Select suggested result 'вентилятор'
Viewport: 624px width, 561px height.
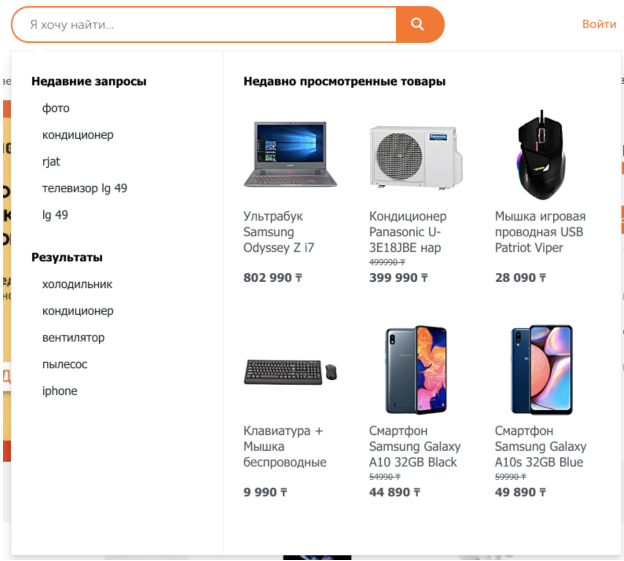coord(73,338)
